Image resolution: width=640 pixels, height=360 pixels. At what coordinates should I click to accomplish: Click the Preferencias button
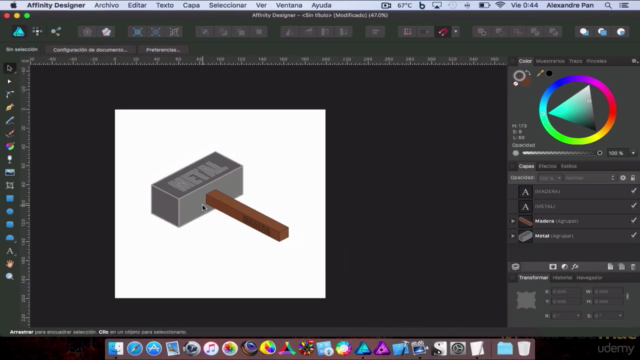[x=163, y=50]
